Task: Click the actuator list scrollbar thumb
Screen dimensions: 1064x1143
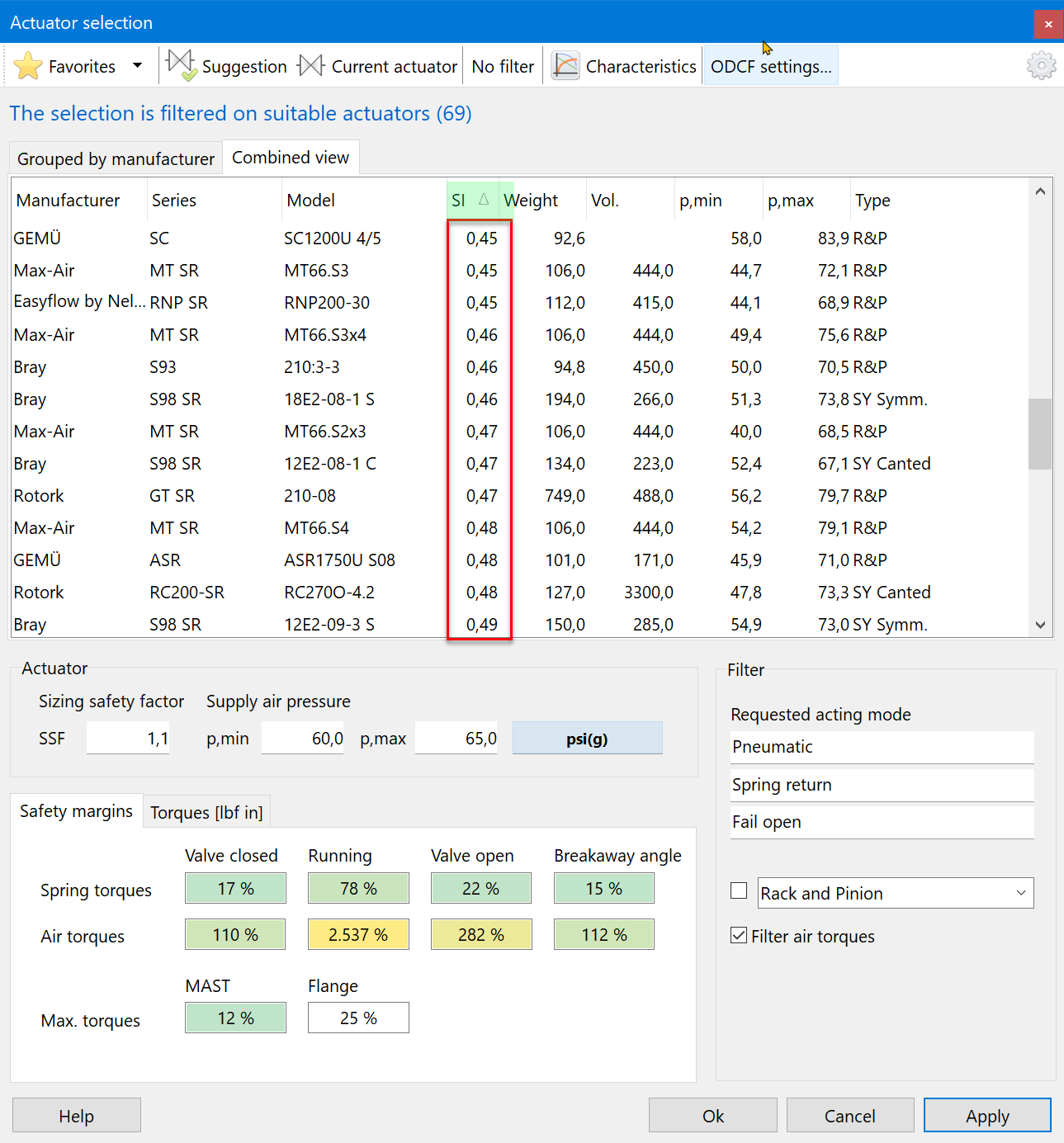Action: click(x=1040, y=434)
